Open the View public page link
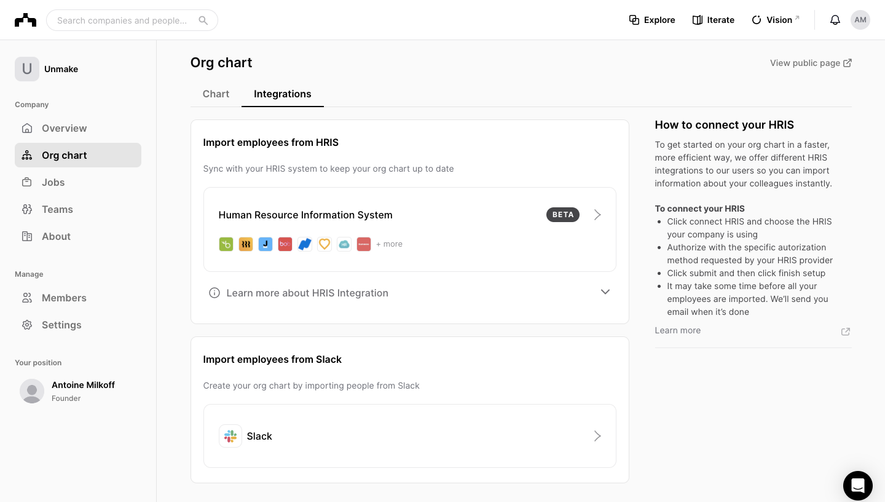The height and width of the screenshot is (502, 885). point(810,63)
